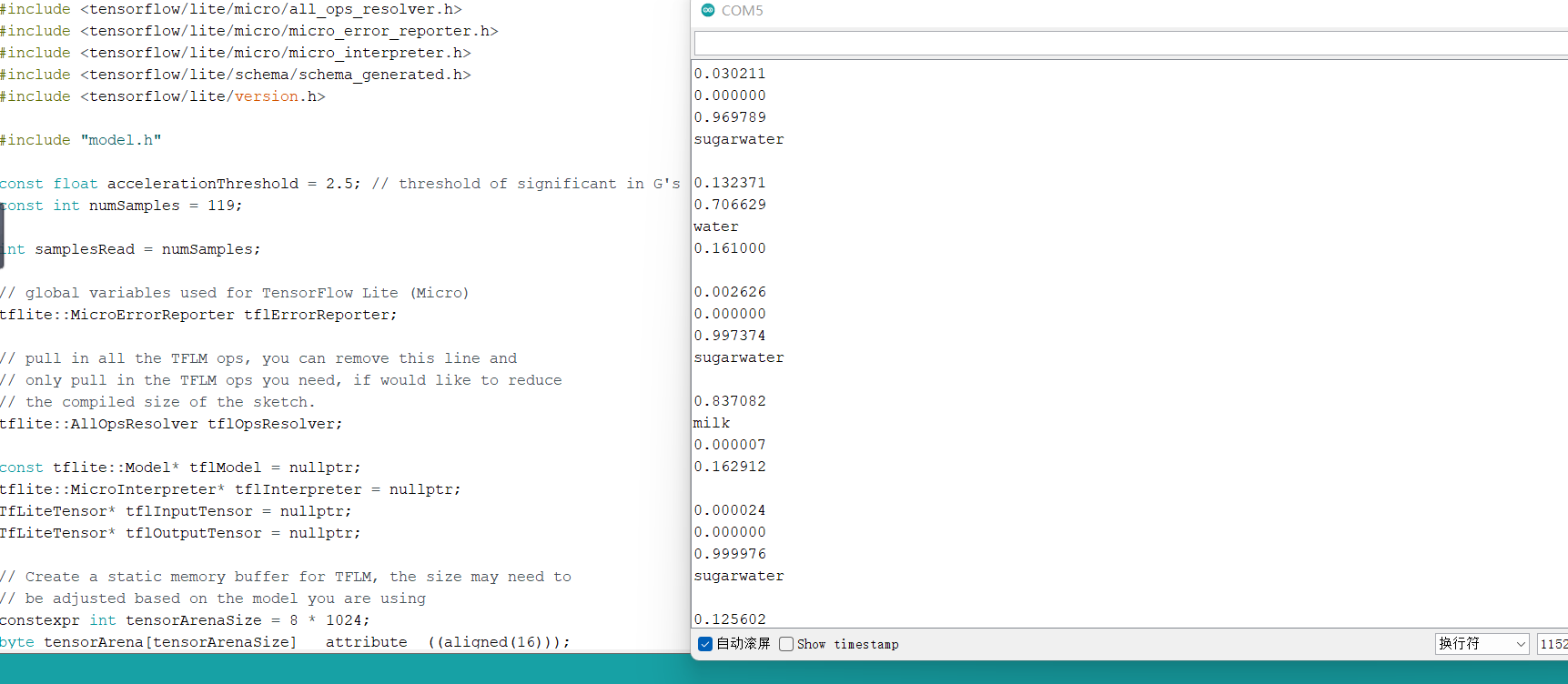Viewport: 1568px width, 684px height.
Task: Click the tflErrorReporter declaration line
Action: 199,315
